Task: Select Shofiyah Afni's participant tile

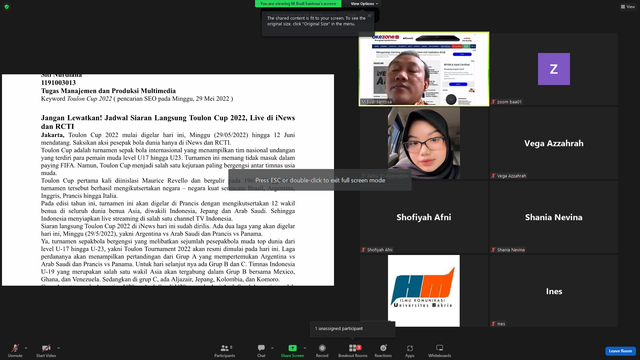Action: (x=424, y=217)
